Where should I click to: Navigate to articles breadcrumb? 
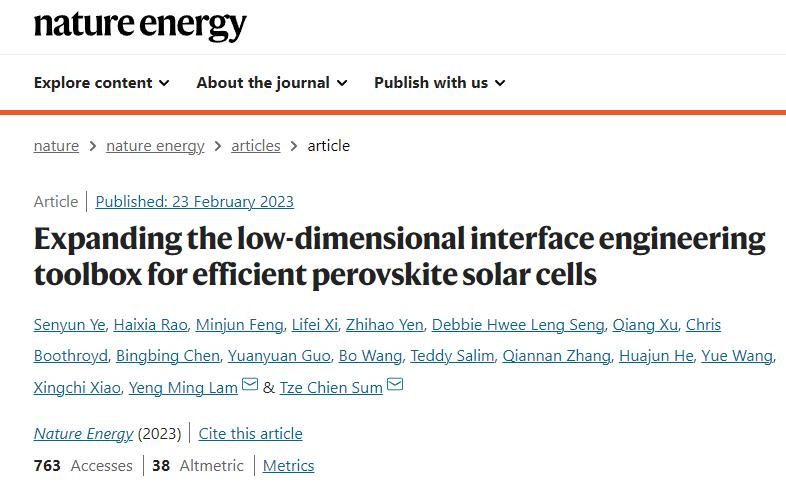(256, 146)
